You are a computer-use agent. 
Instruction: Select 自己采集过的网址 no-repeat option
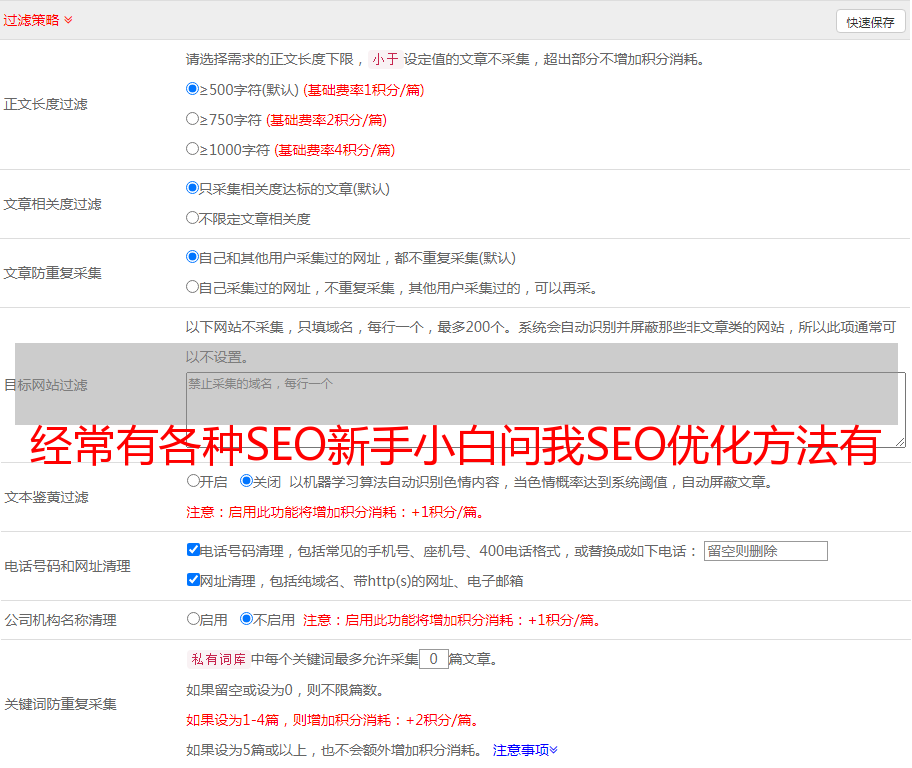[193, 287]
